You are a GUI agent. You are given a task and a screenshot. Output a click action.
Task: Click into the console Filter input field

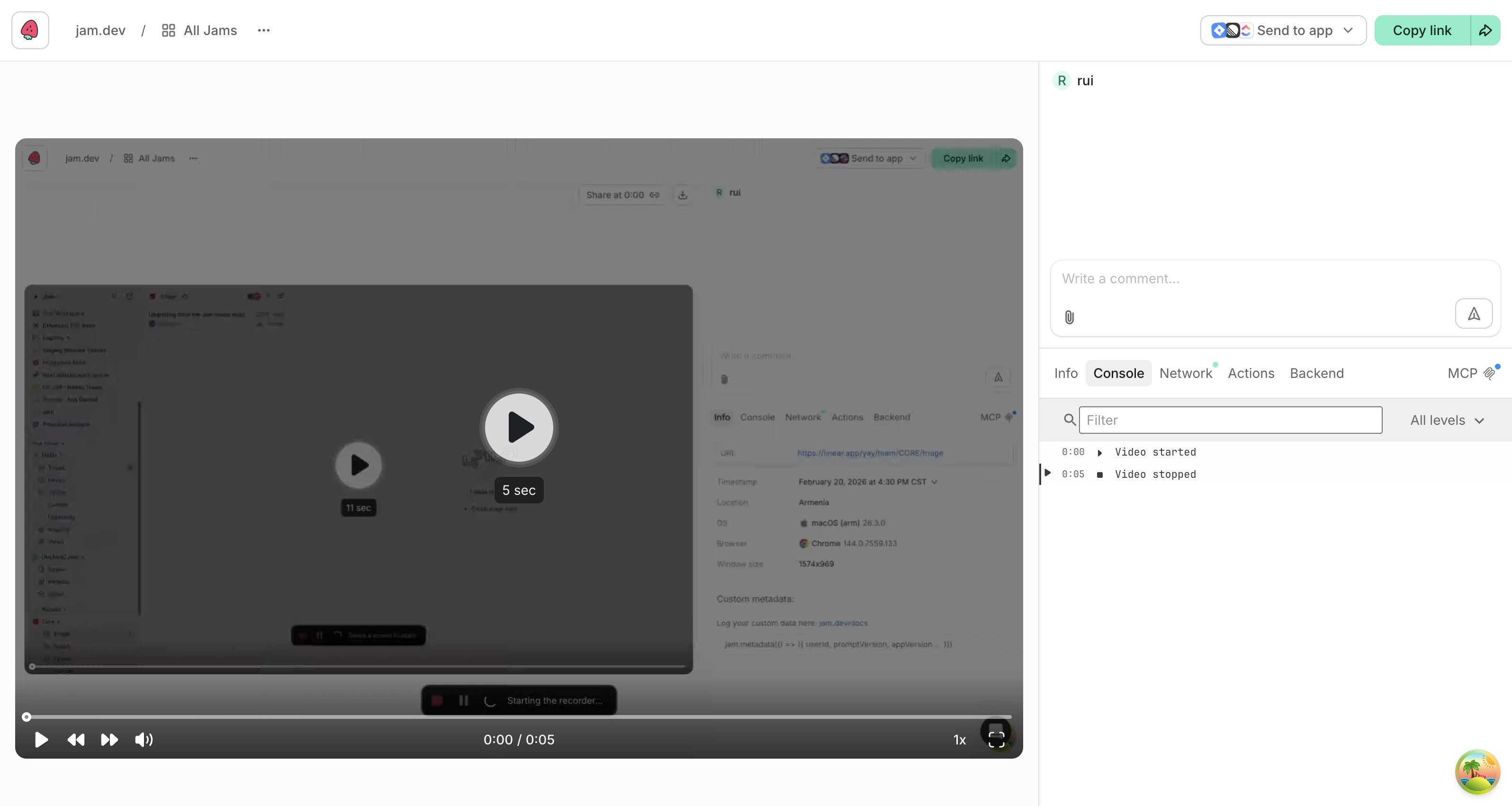tap(1230, 421)
